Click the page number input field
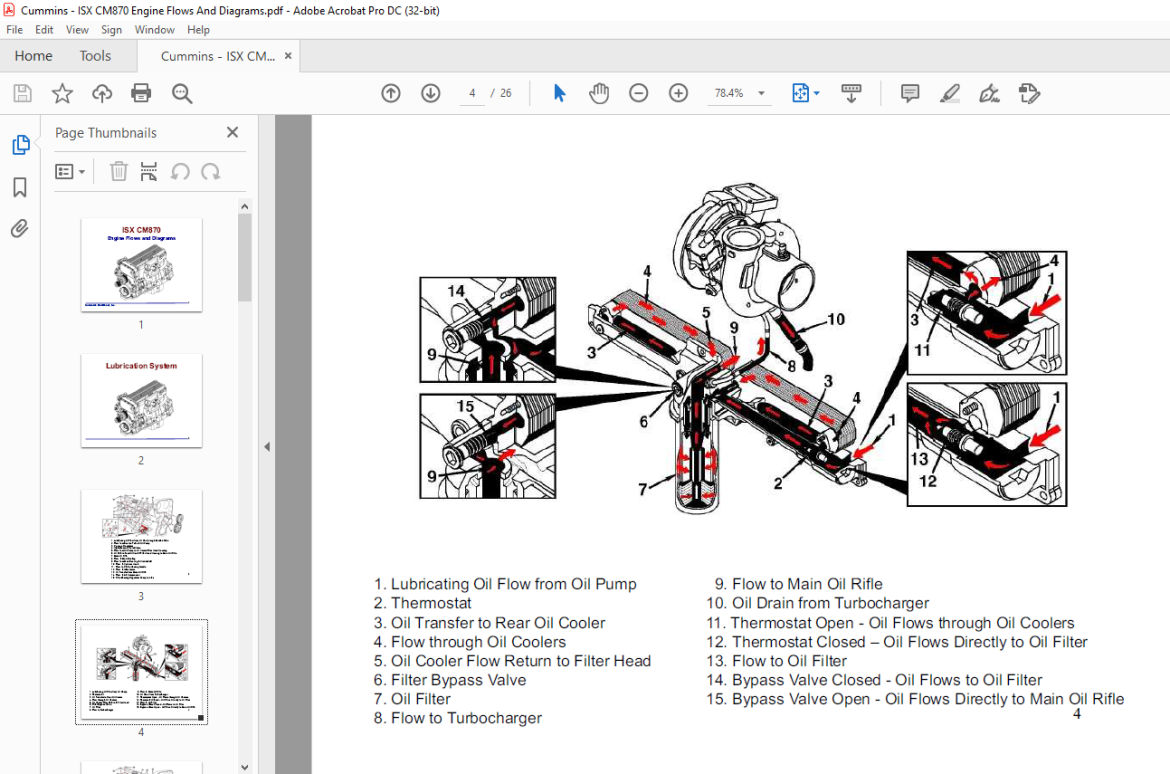This screenshot has width=1170, height=774. [x=472, y=93]
